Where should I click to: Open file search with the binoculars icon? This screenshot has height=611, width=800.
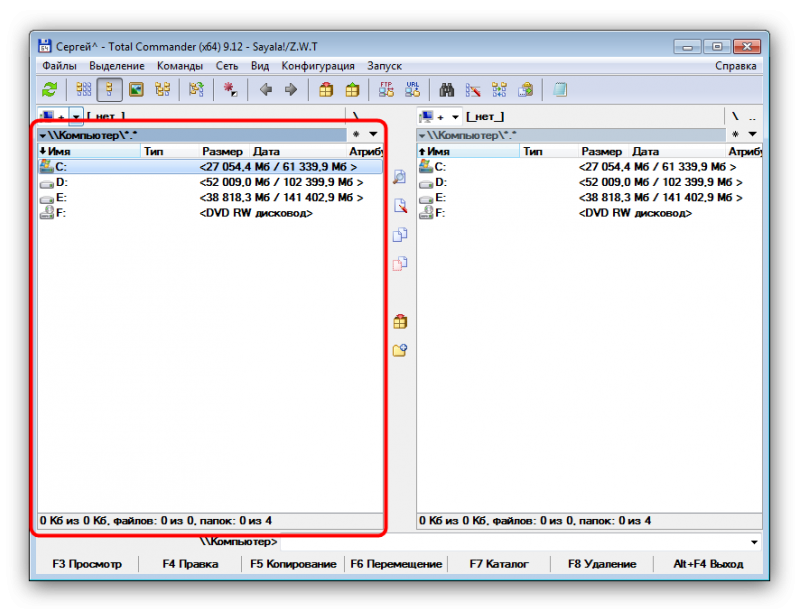click(447, 90)
